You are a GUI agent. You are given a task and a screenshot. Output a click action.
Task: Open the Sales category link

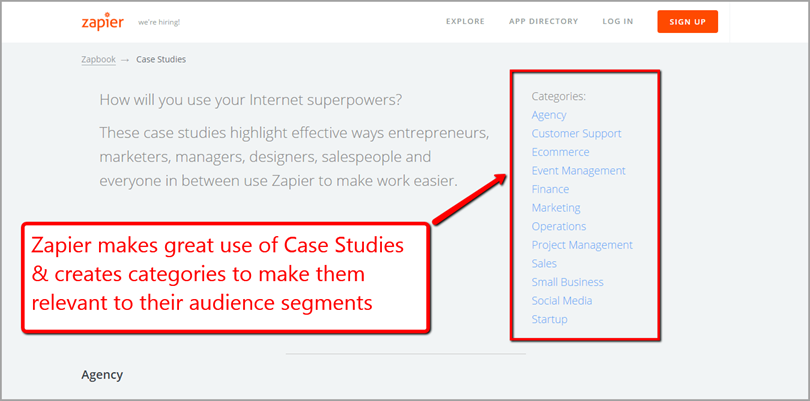[x=544, y=264]
